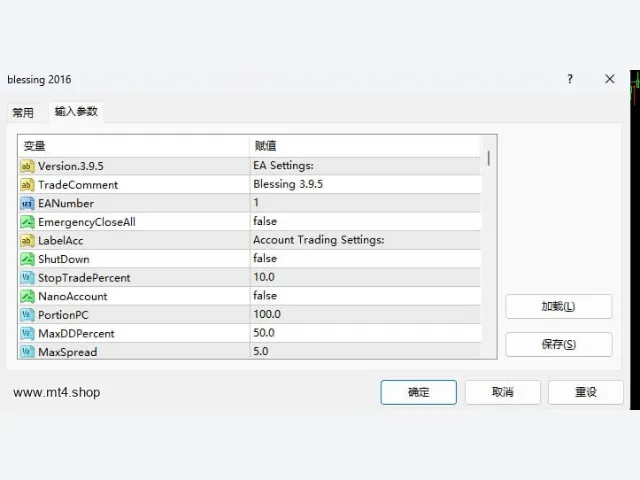Reset parameters with 重设 button

[x=586, y=392]
